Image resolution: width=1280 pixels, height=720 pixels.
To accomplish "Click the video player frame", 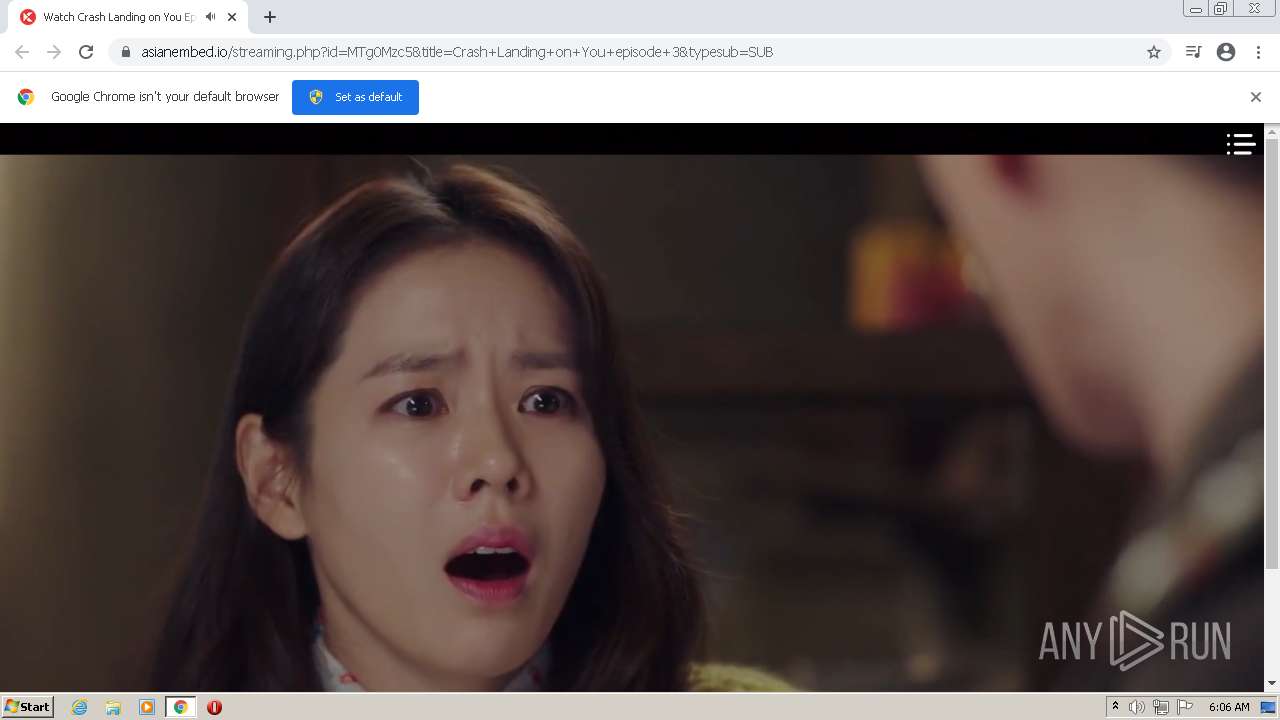I will pos(632,407).
